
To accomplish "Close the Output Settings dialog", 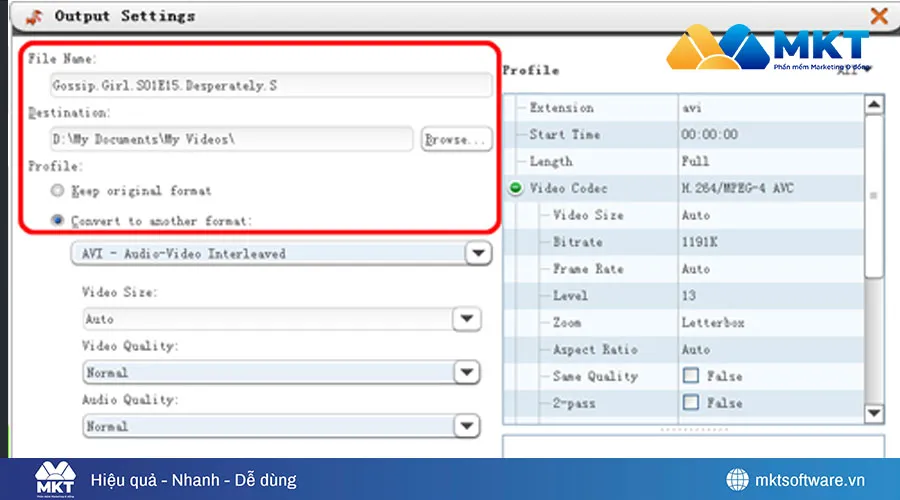I will click(x=879, y=15).
